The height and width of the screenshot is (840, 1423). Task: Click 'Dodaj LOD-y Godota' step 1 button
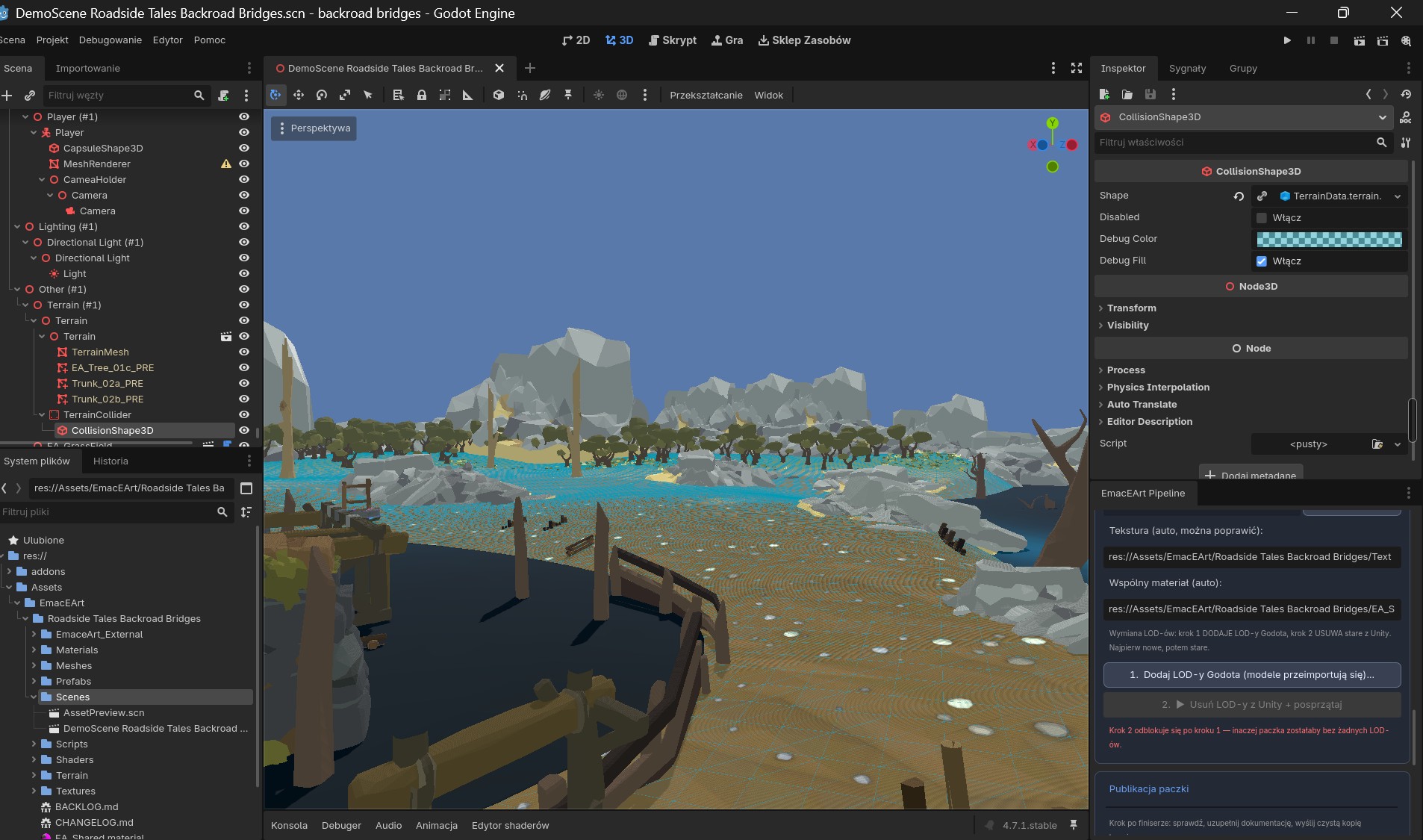point(1252,675)
